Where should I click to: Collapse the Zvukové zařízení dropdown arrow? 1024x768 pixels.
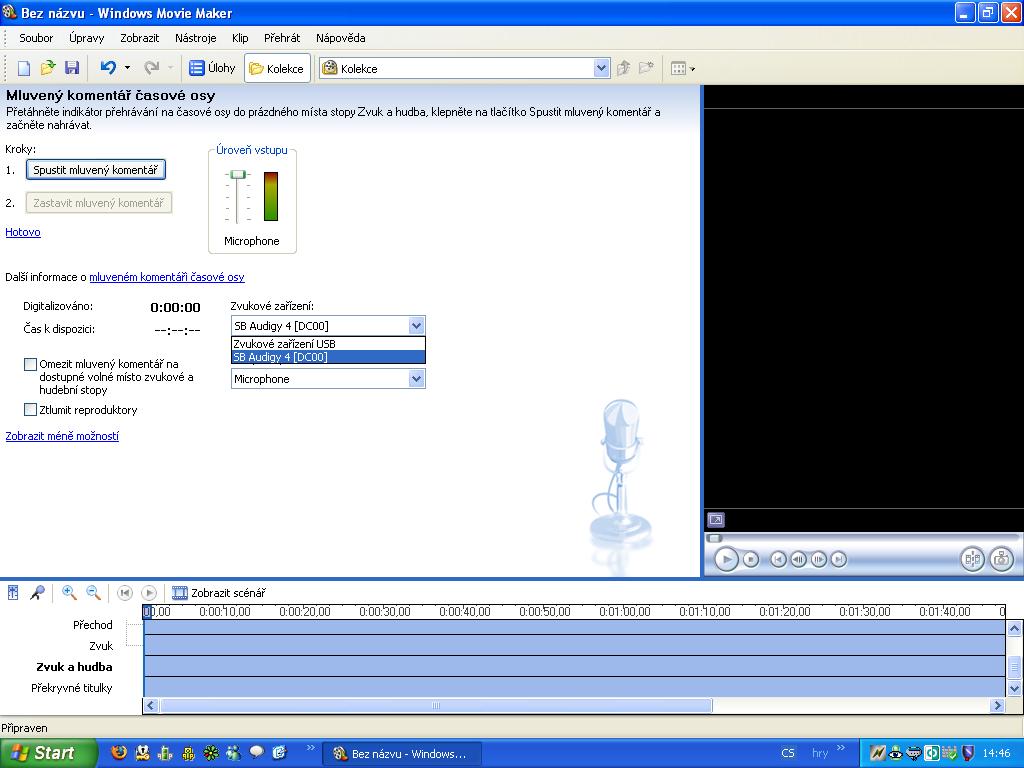click(416, 326)
